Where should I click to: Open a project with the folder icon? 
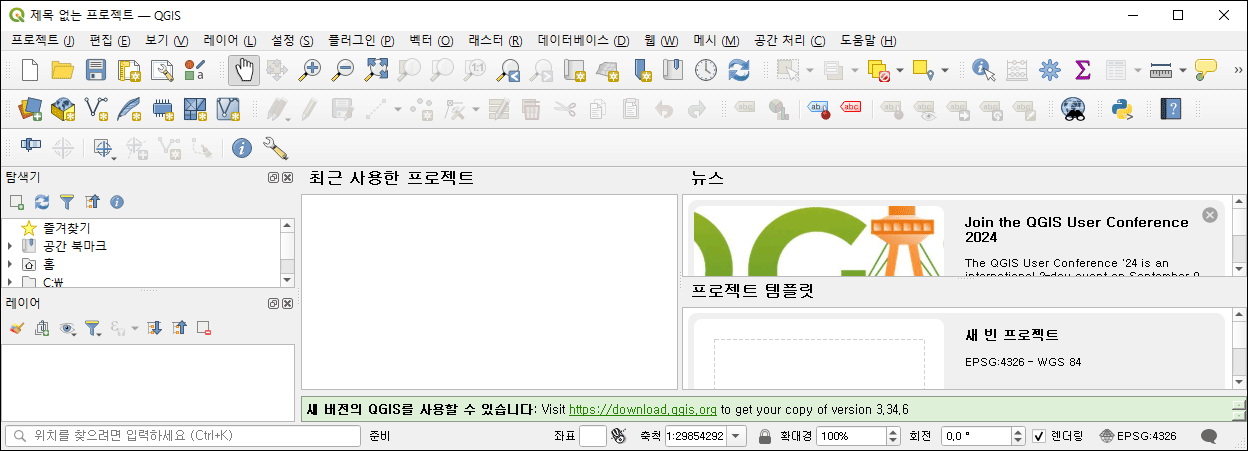tap(63, 70)
